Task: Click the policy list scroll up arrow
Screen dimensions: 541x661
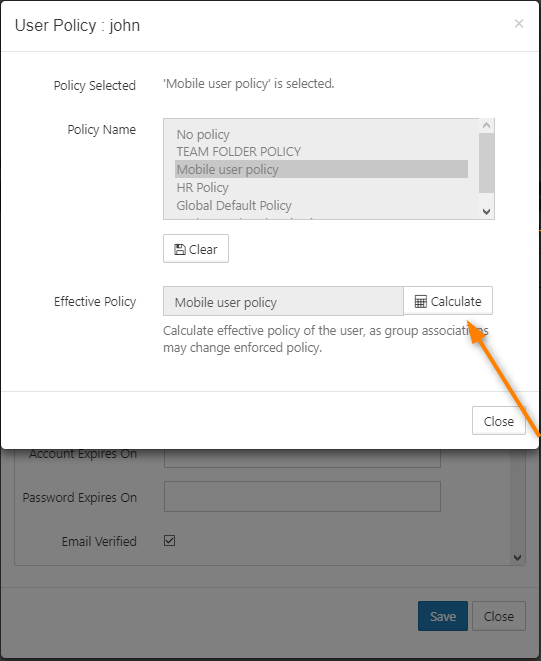Action: click(486, 126)
